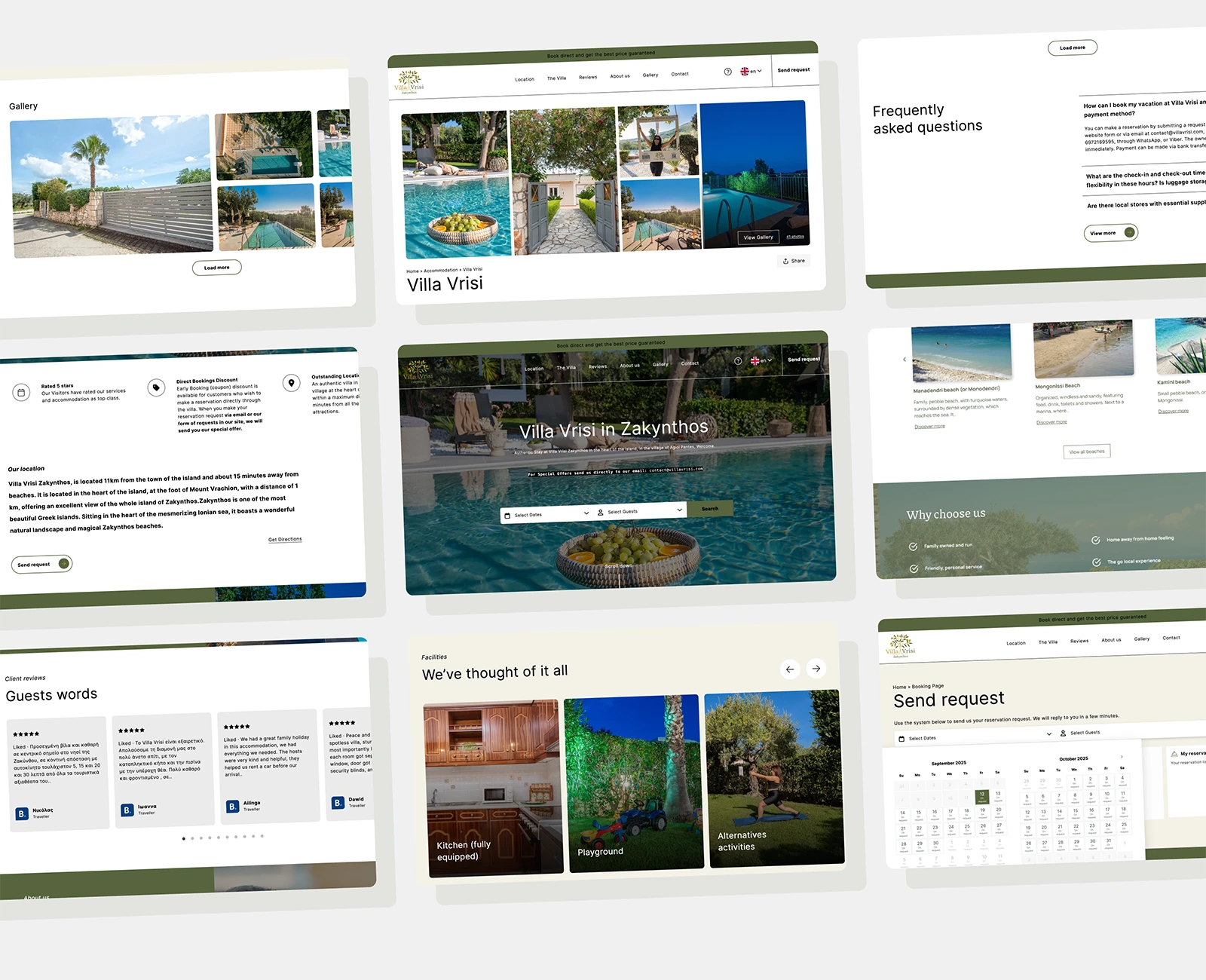The height and width of the screenshot is (980, 1206).
Task: Select highlighted date 12 in September 2025 calendar
Action: (x=982, y=796)
